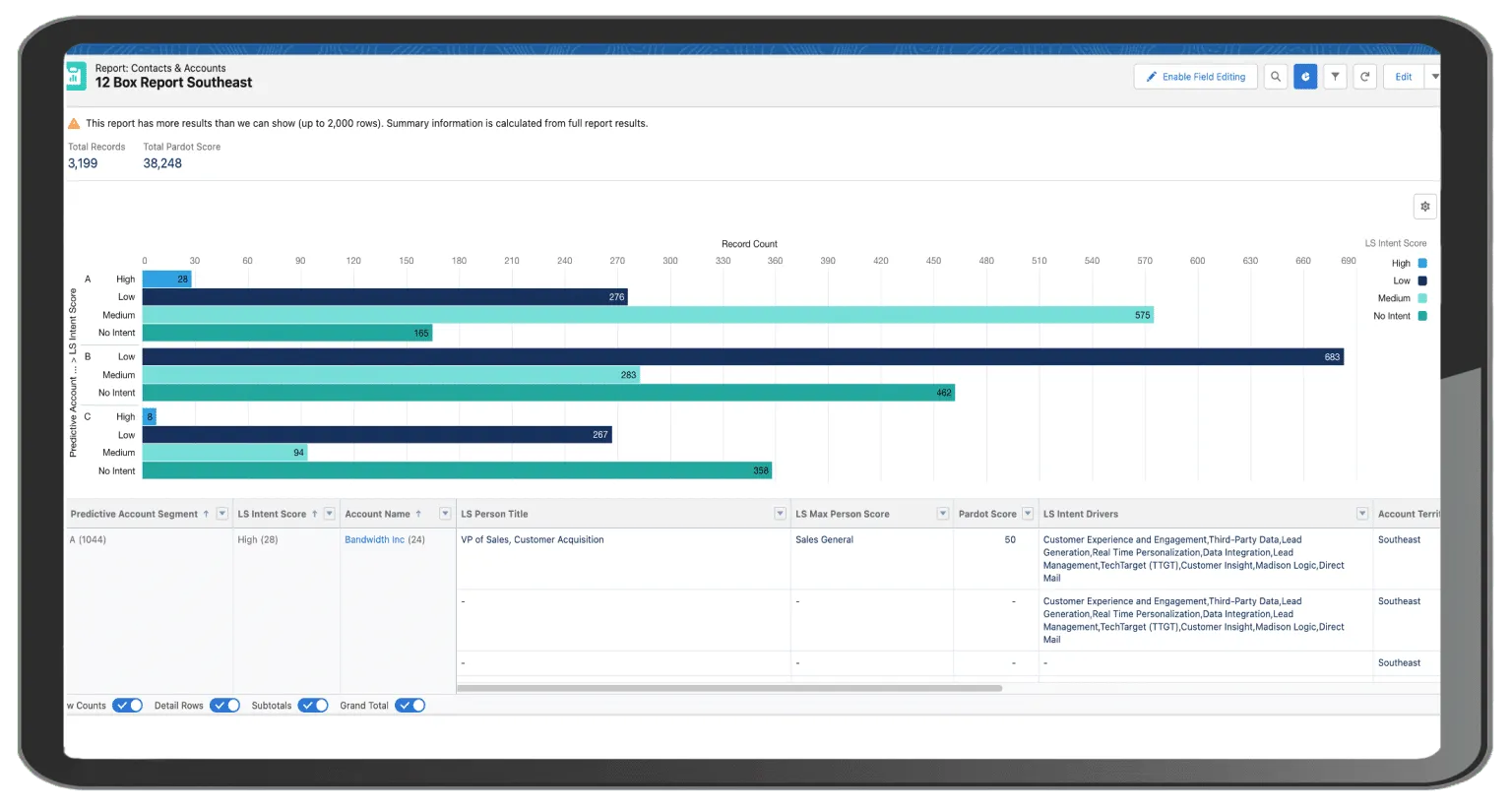
Task: Click the Edit report button
Action: [x=1404, y=77]
